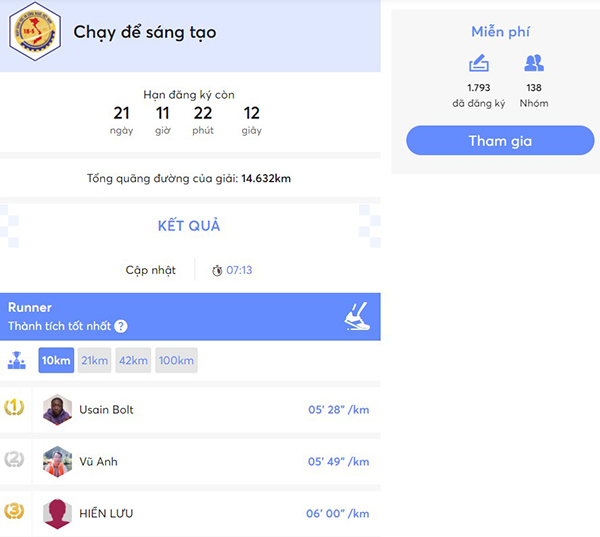Click the third place bronze medal icon

pyautogui.click(x=15, y=512)
